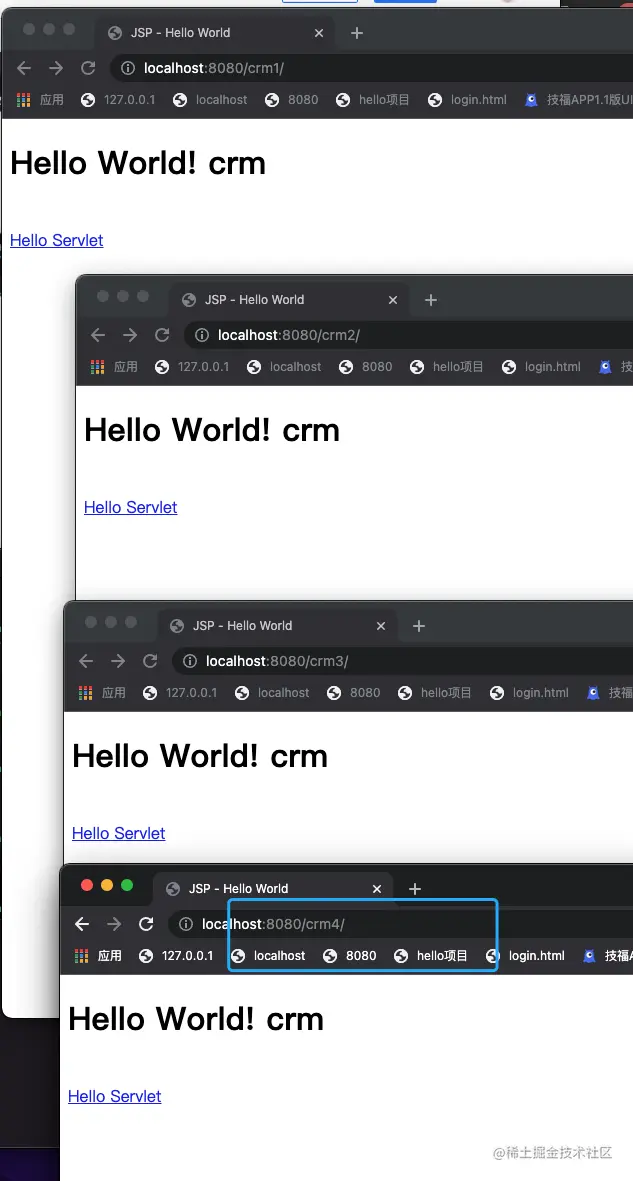View site info icon in crm3 address bar

[x=190, y=661]
